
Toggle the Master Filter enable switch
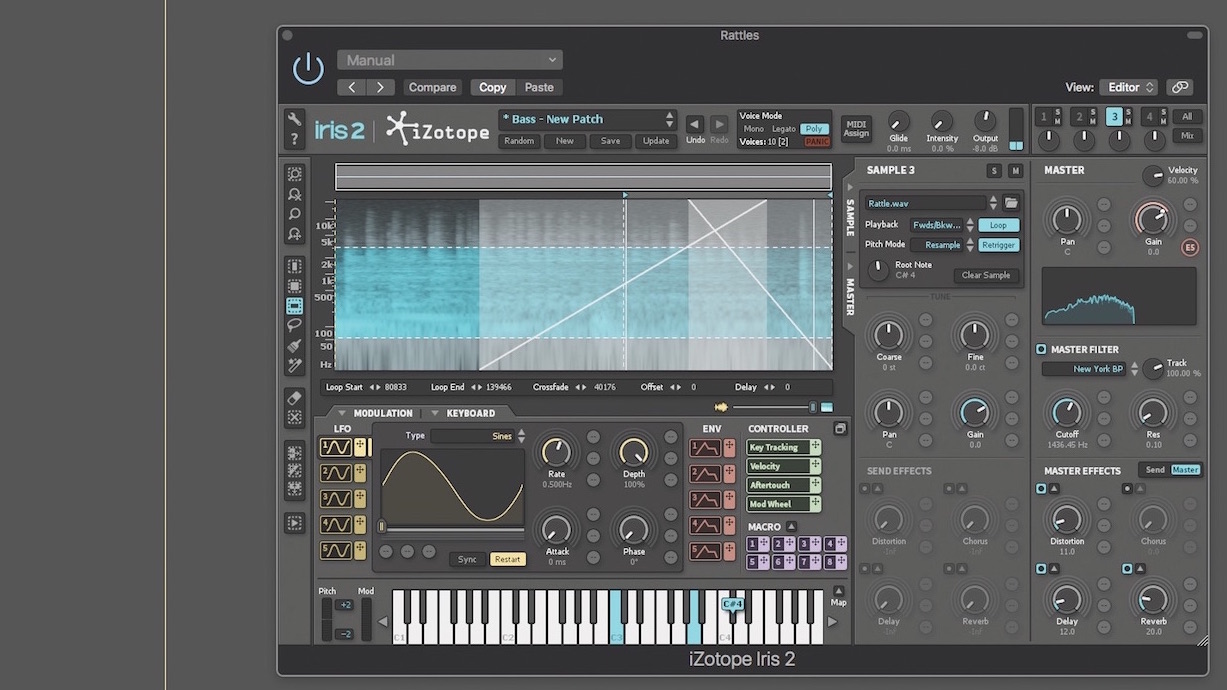coord(1041,349)
